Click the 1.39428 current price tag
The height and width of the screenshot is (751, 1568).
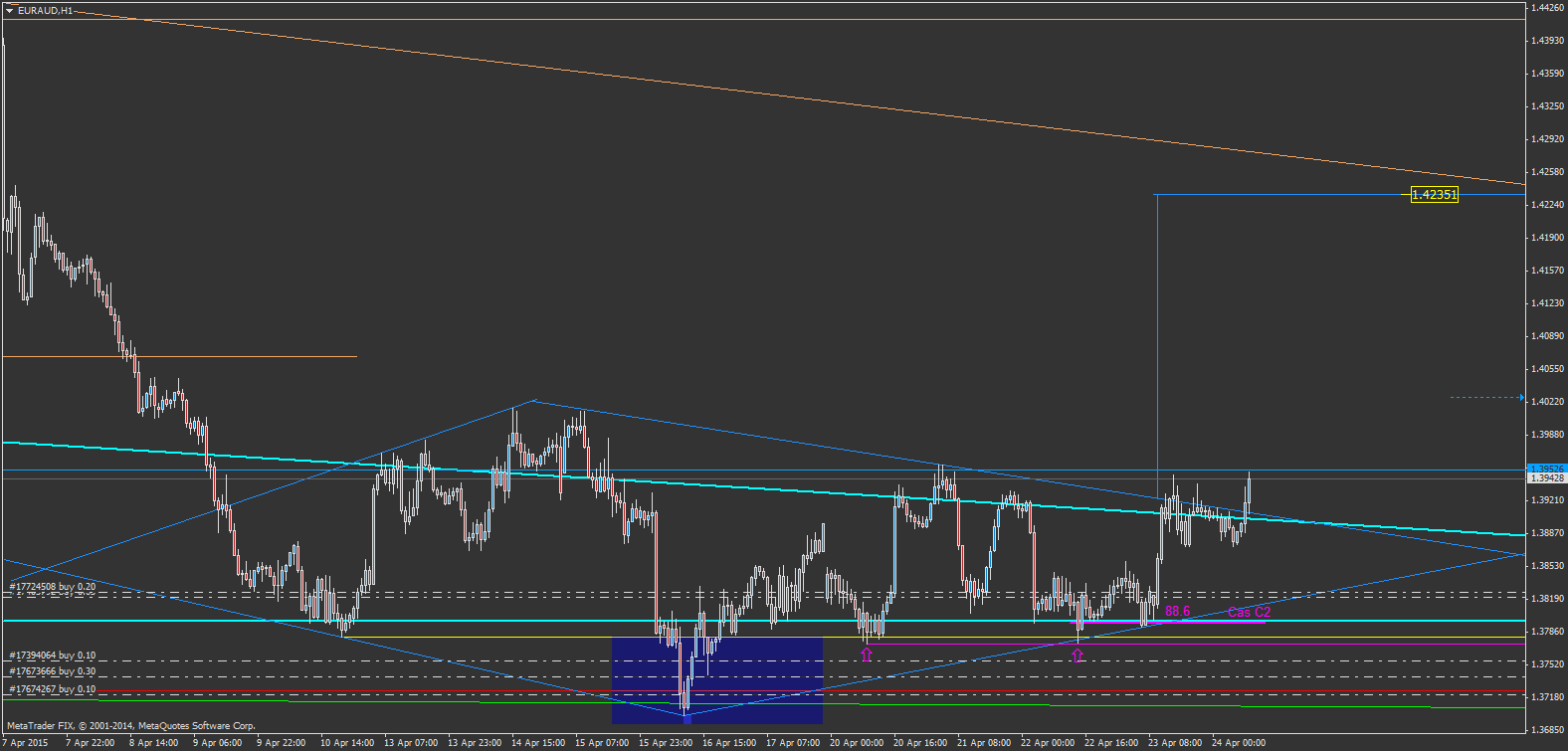coord(1546,478)
